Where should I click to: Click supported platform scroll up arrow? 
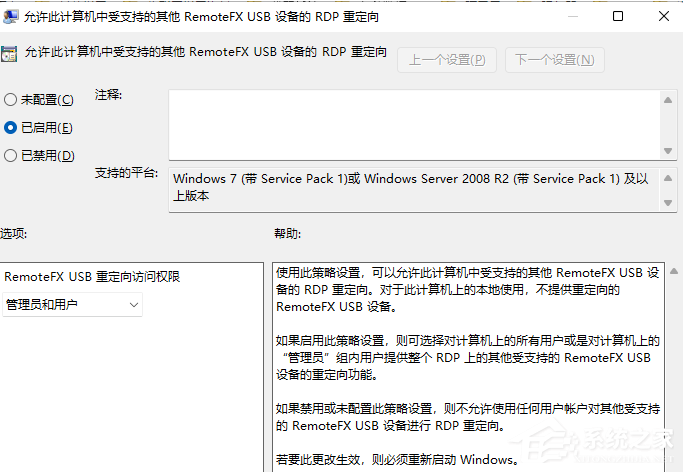click(x=668, y=178)
